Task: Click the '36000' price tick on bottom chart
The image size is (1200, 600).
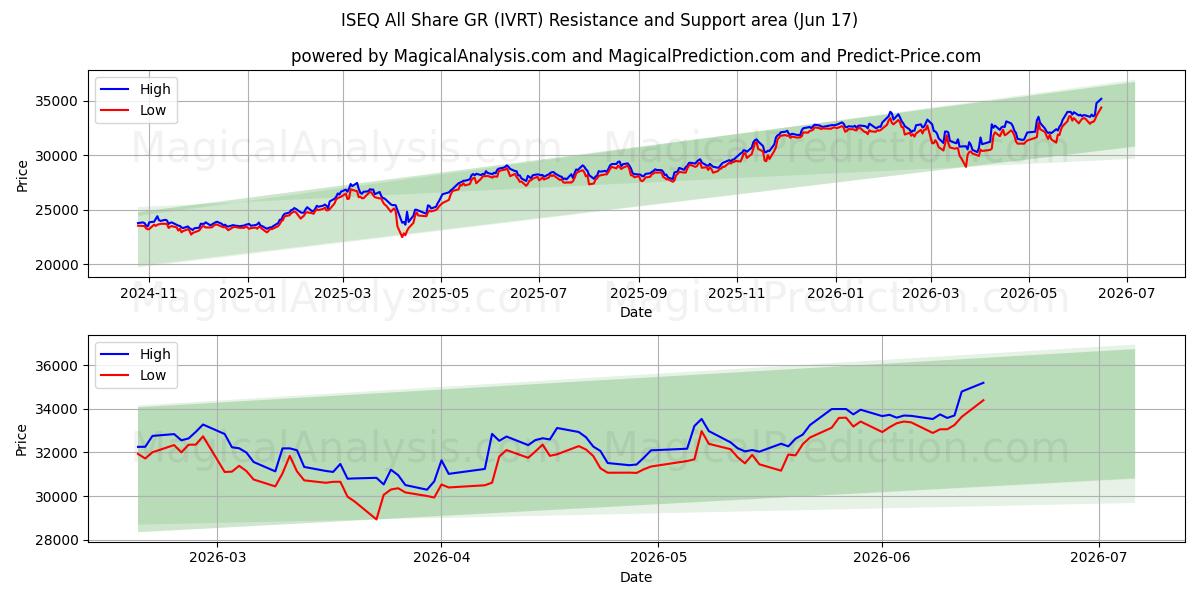Action: 58,366
